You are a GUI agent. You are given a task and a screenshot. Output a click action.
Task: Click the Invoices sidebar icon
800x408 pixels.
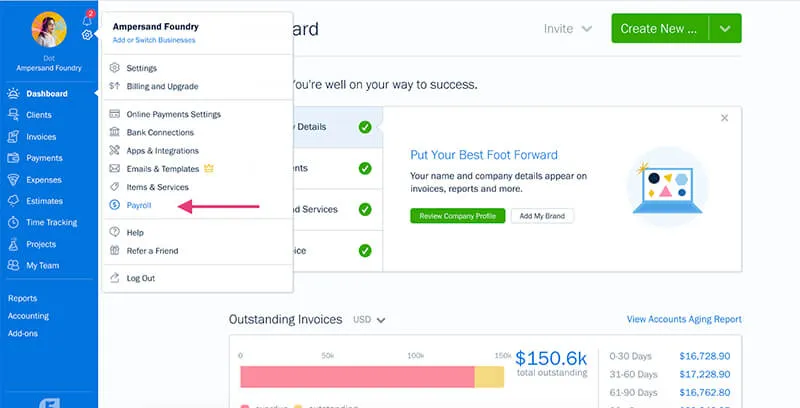(x=13, y=136)
